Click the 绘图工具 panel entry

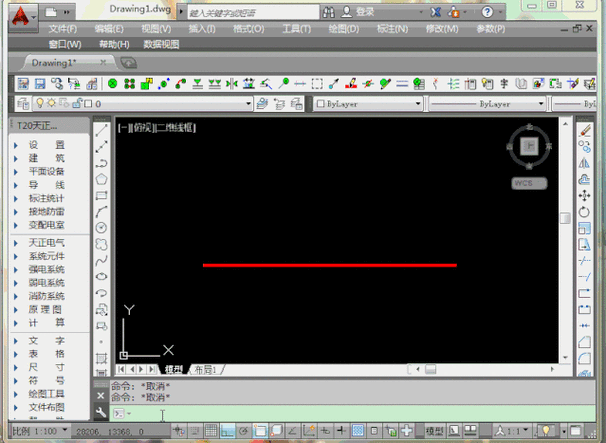[x=46, y=394]
